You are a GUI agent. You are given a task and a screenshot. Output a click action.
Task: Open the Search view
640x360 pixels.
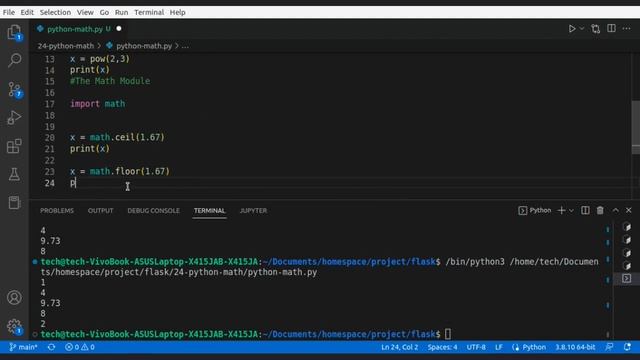tap(14, 60)
